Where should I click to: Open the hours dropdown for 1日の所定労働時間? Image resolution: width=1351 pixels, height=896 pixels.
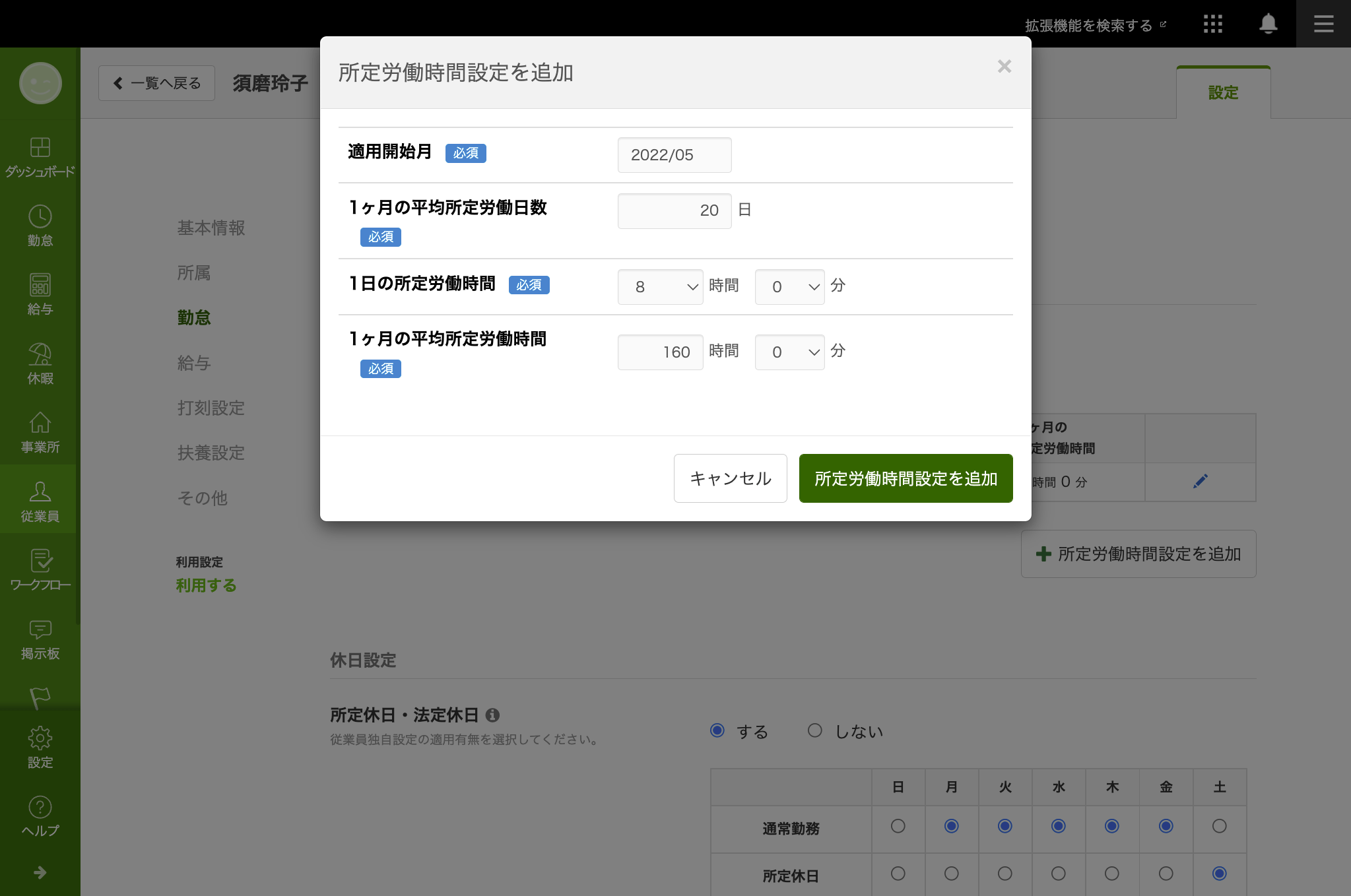(x=660, y=286)
